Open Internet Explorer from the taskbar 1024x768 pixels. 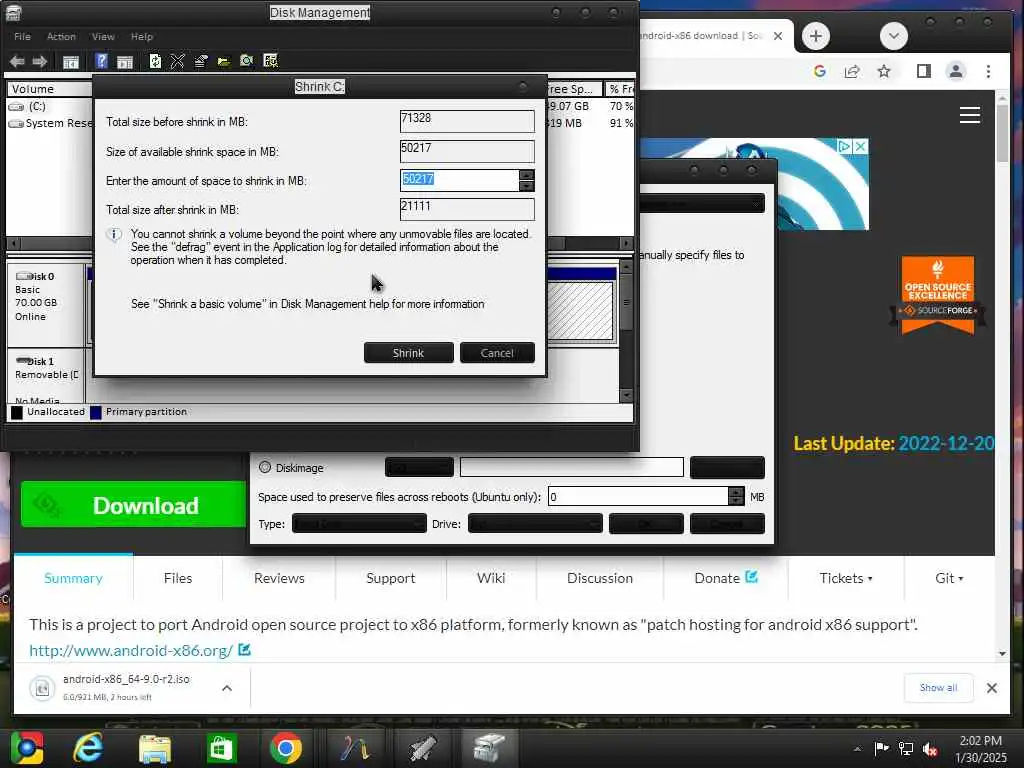[88, 748]
